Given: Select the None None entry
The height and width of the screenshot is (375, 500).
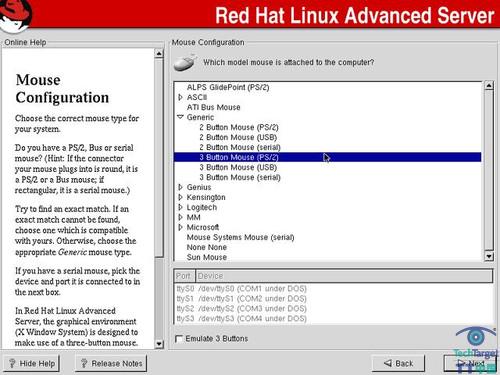Looking at the screenshot, I should 207,247.
